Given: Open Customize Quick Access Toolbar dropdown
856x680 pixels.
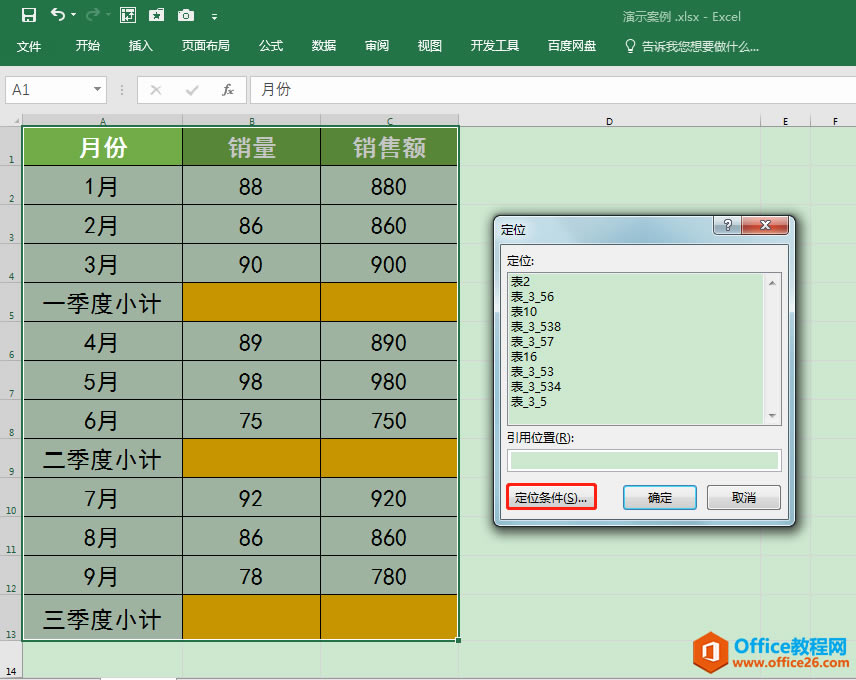Looking at the screenshot, I should [215, 17].
